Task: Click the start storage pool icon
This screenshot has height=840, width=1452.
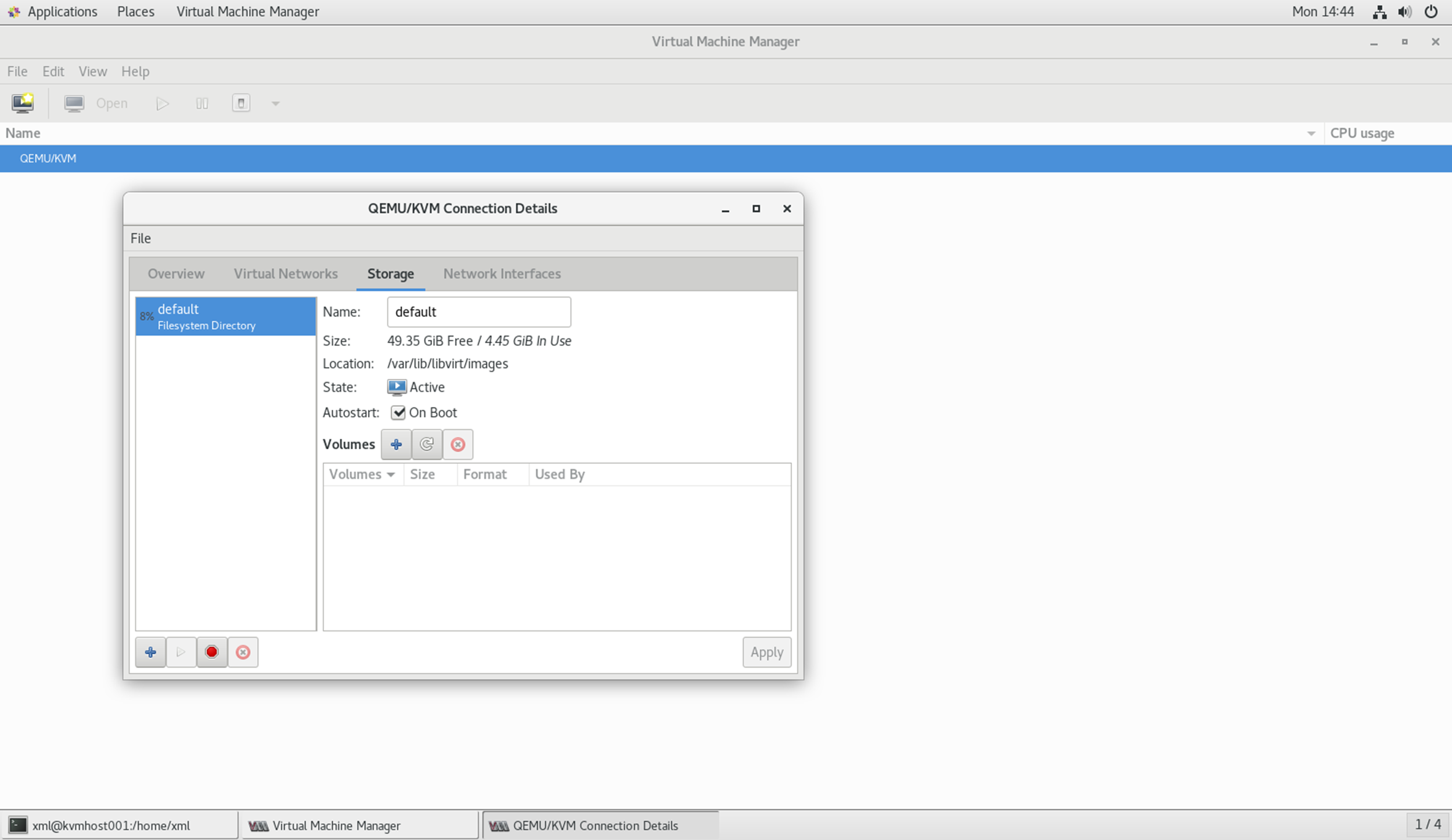Action: [181, 651]
